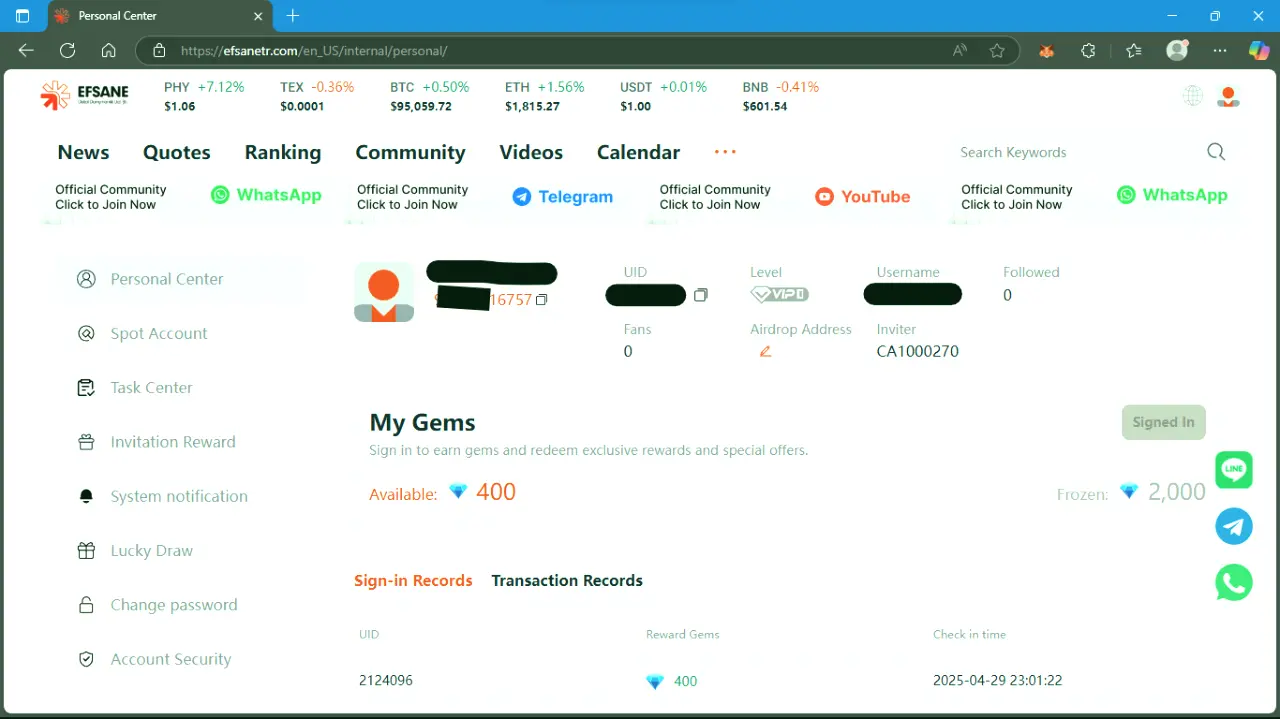Click the Signed In button
The height and width of the screenshot is (719, 1280).
1164,422
